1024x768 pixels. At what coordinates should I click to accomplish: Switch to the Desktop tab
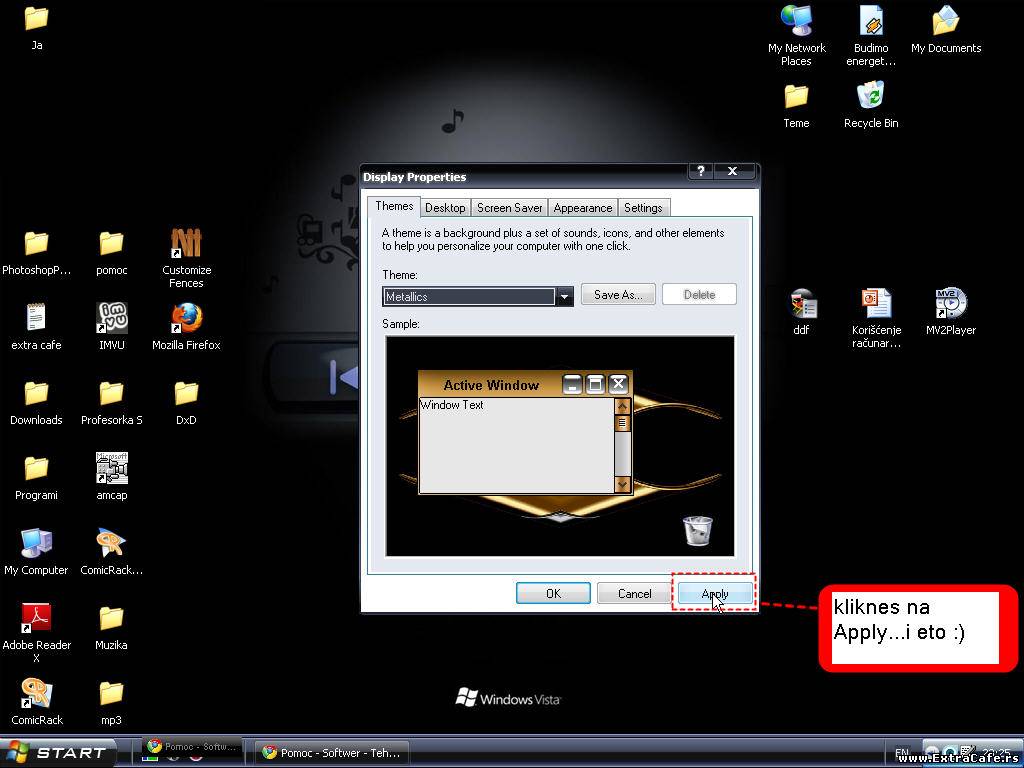pyautogui.click(x=445, y=208)
